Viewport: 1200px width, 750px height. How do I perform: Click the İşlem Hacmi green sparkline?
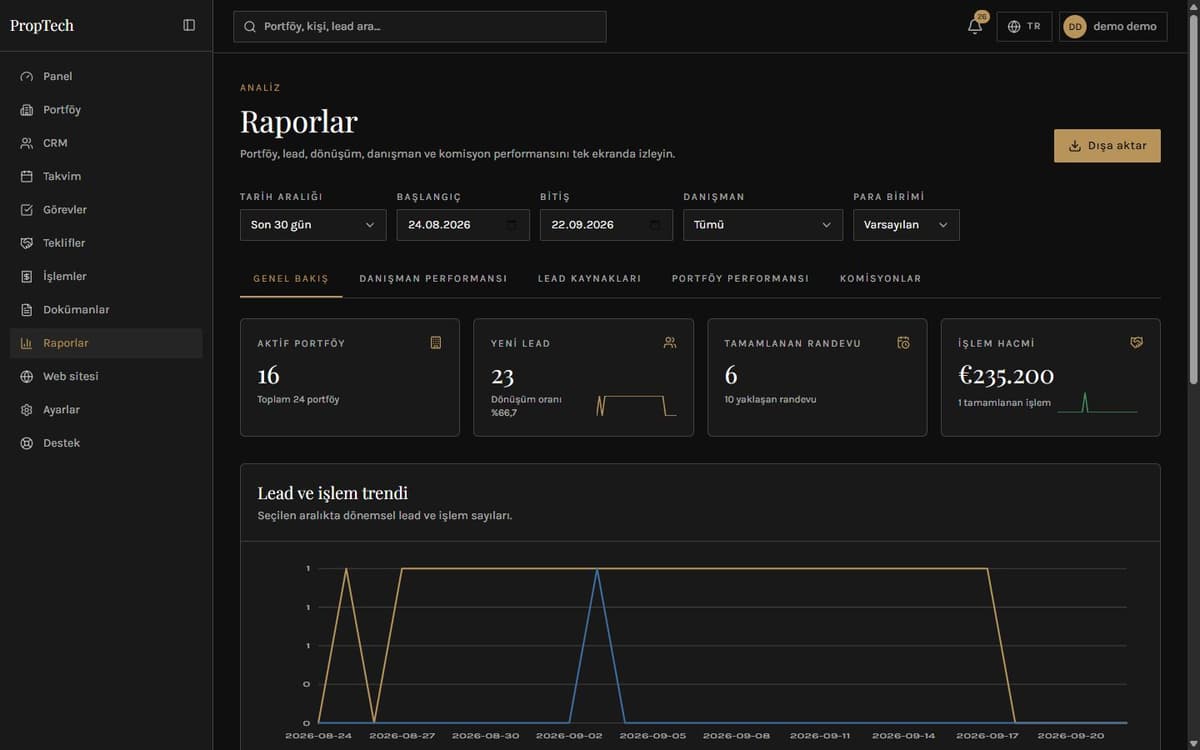[x=1097, y=403]
